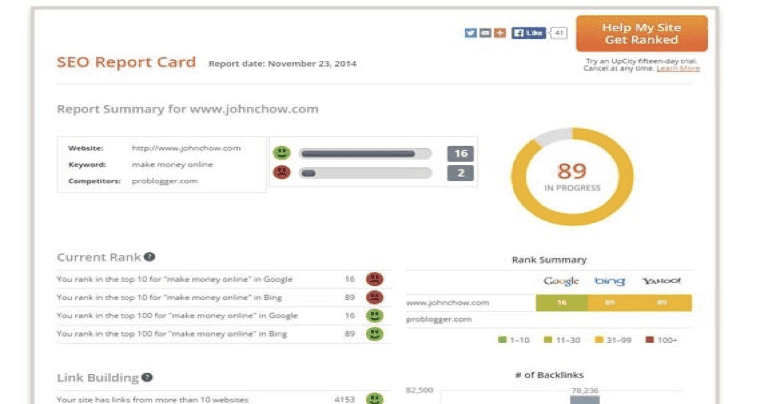Click the 16 passed count badge

coord(460,154)
